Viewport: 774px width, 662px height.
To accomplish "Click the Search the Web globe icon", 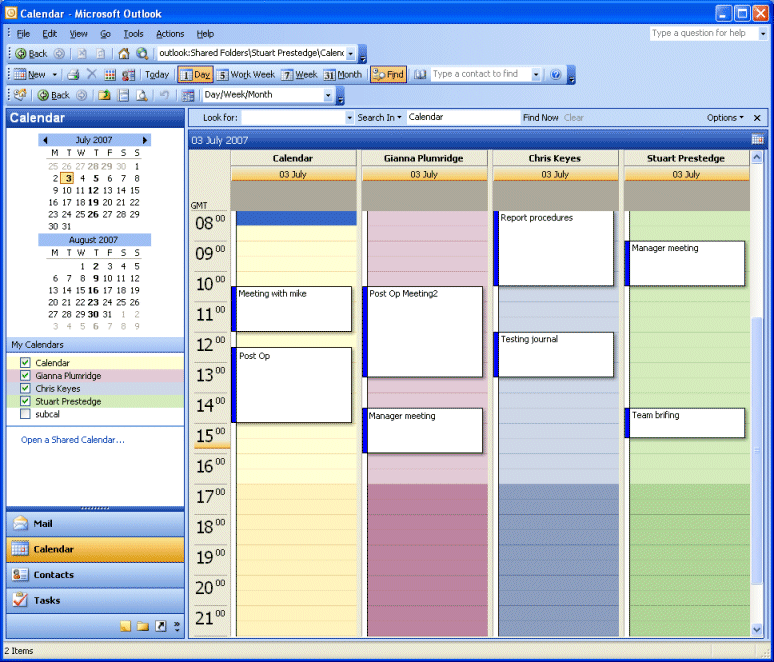I will (142, 53).
